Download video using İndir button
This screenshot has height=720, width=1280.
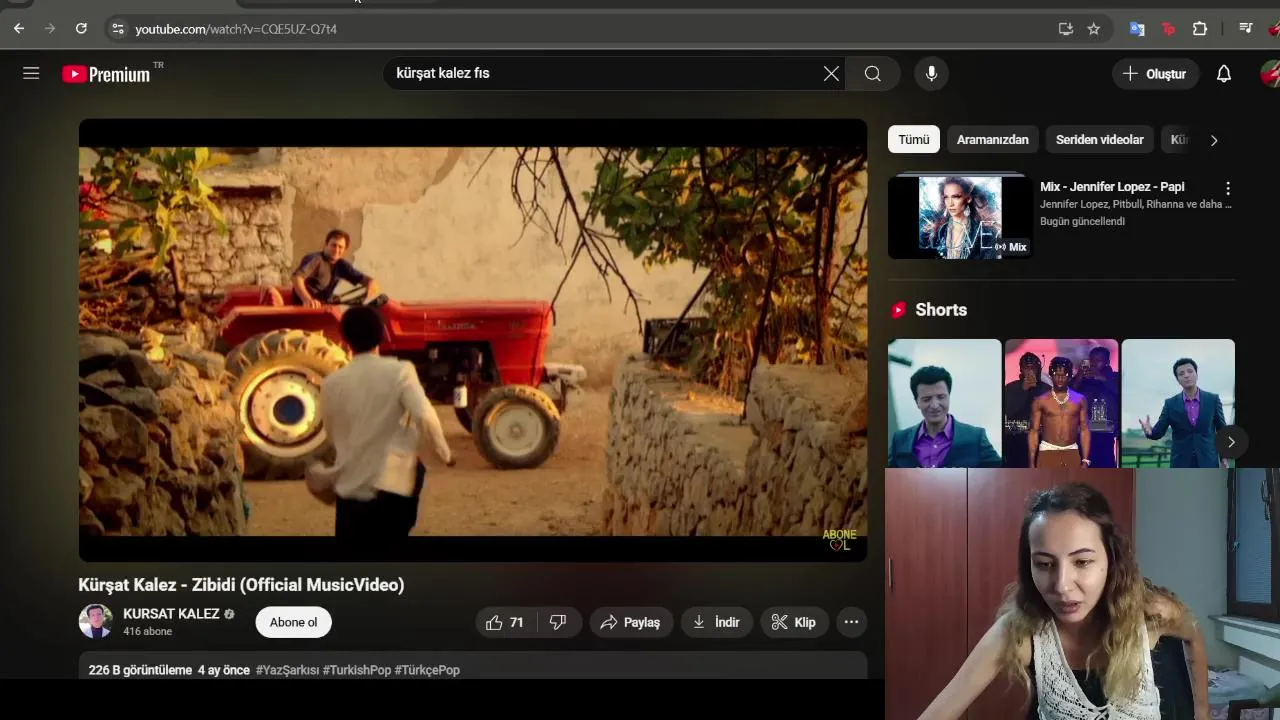[x=717, y=622]
